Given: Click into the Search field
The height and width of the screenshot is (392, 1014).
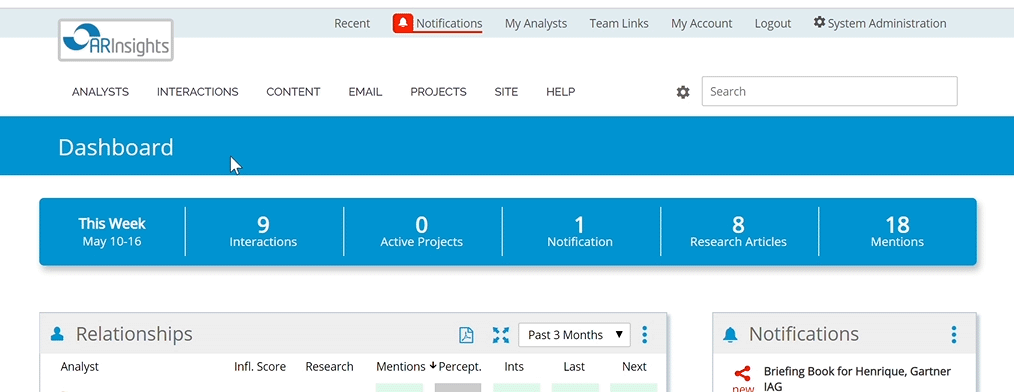Looking at the screenshot, I should [829, 91].
